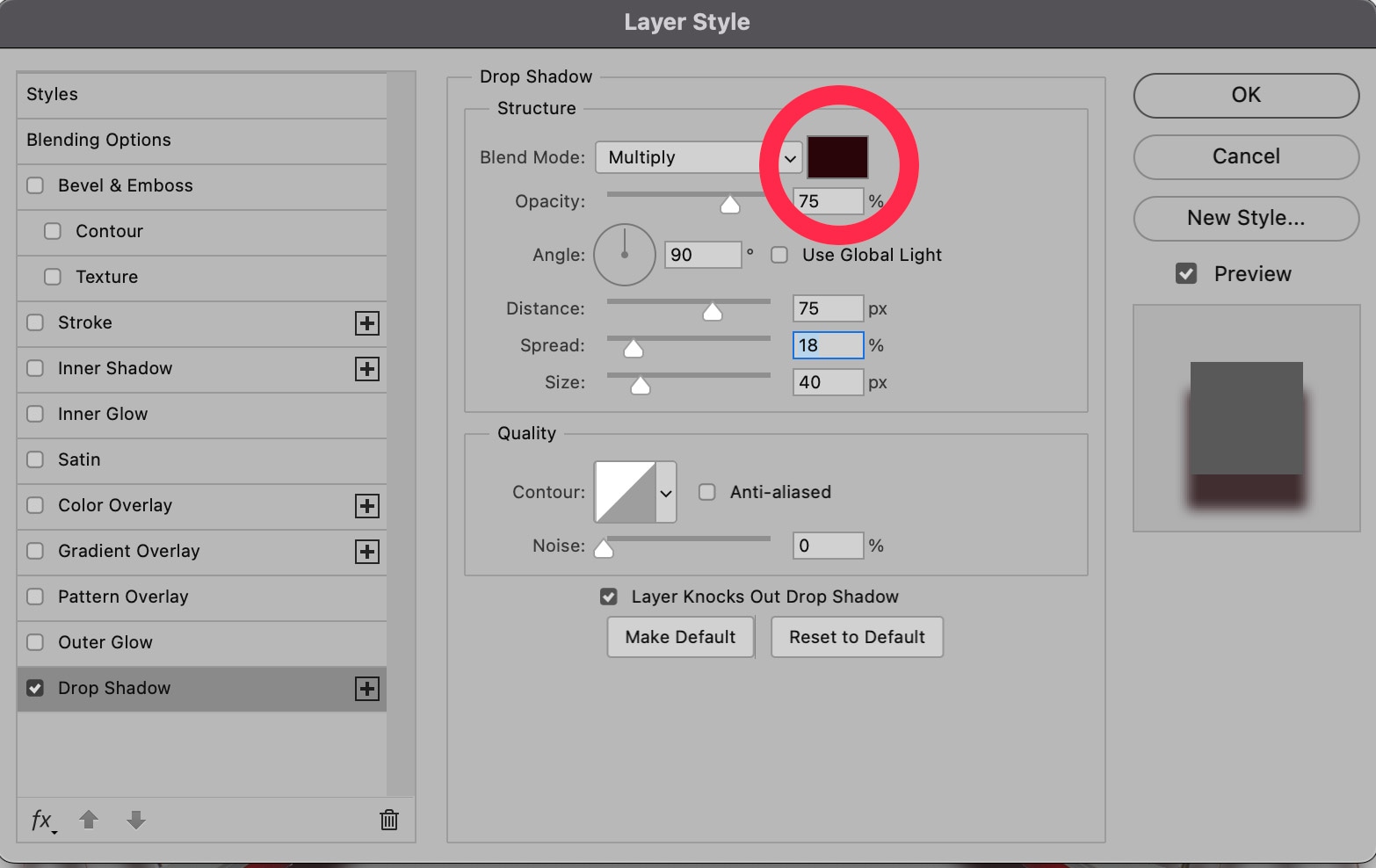
Task: Click the move effect up arrow
Action: [x=89, y=821]
